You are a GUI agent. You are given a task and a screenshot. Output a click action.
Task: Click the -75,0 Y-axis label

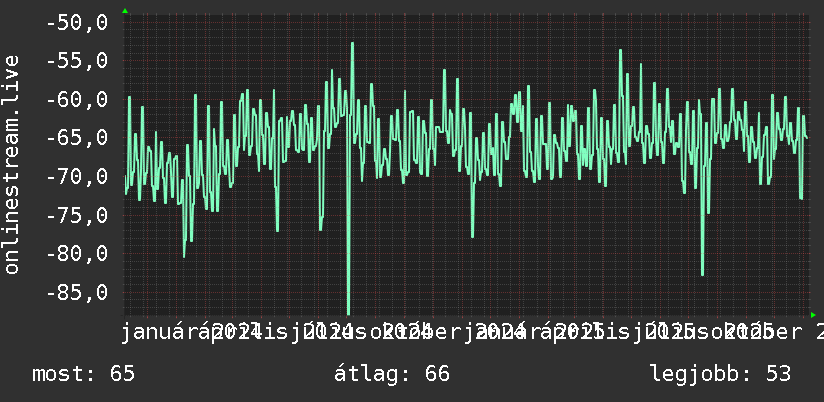[x=77, y=215]
